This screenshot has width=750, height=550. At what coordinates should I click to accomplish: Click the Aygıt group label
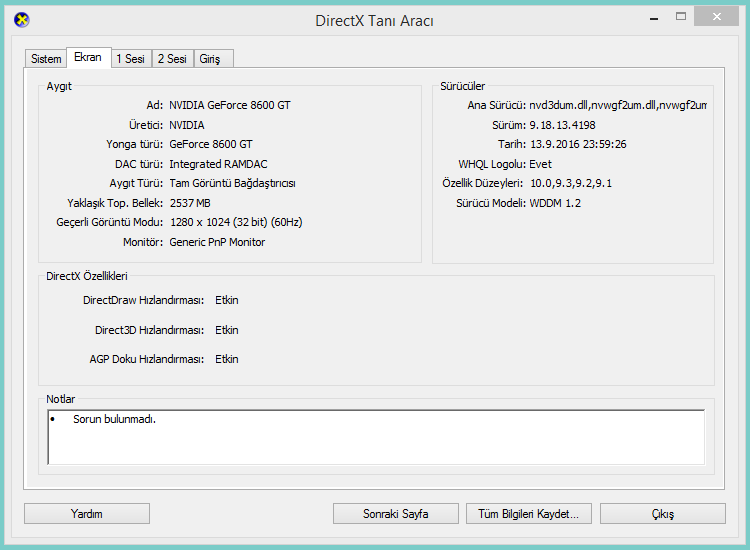pyautogui.click(x=59, y=86)
